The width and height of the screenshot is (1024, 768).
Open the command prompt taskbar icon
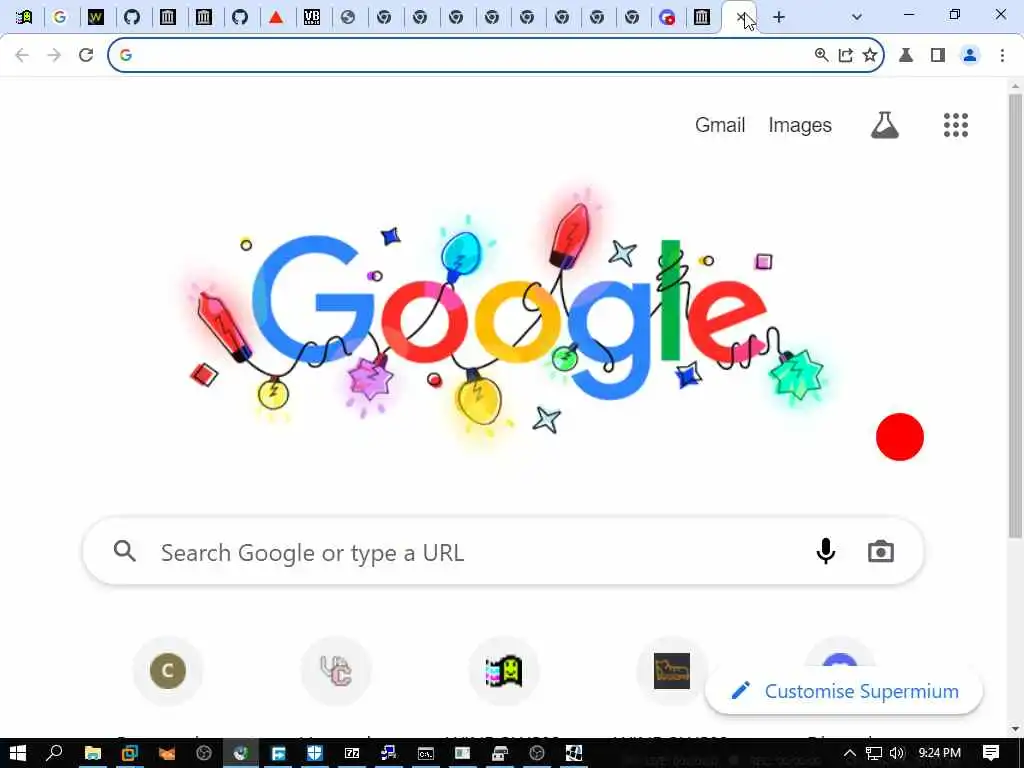pos(426,754)
